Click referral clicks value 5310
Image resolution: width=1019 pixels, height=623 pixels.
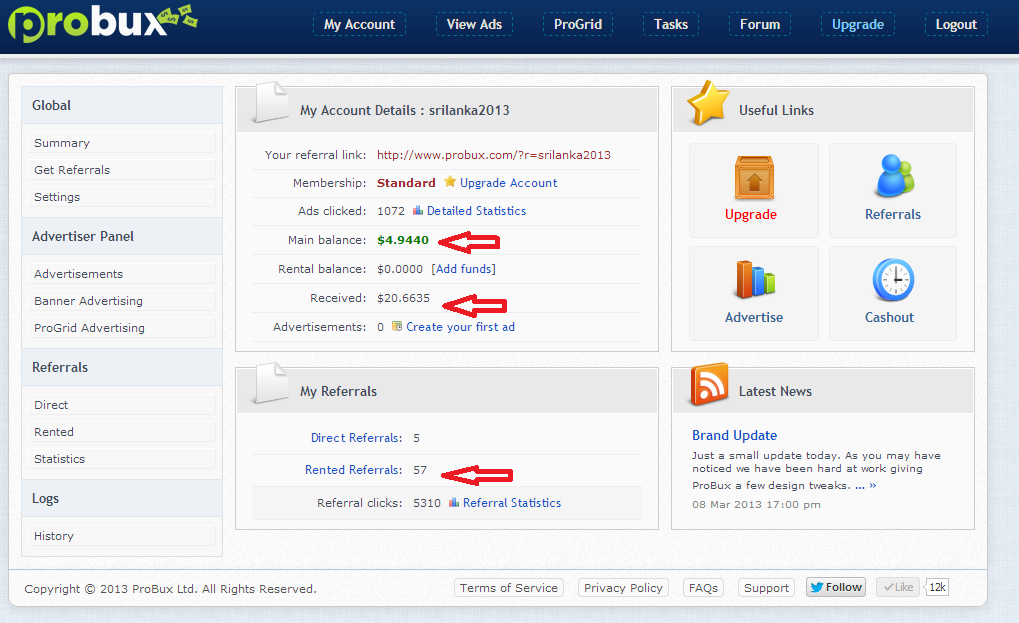coord(427,503)
